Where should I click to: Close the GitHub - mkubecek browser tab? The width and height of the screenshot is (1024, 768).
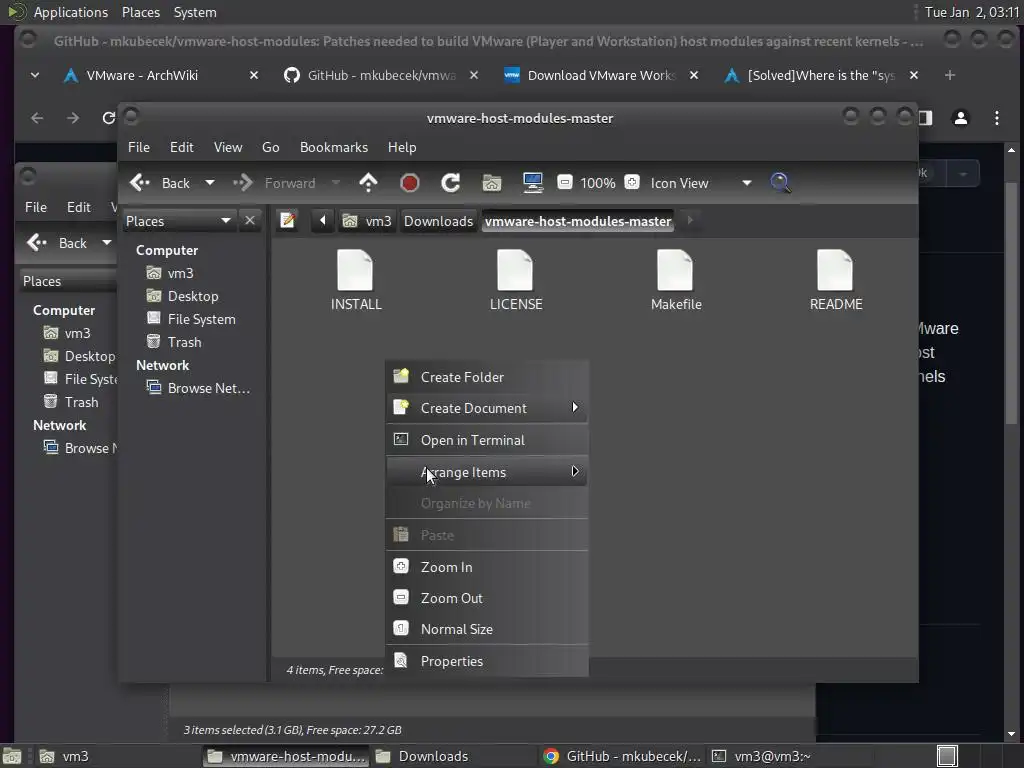pos(474,75)
